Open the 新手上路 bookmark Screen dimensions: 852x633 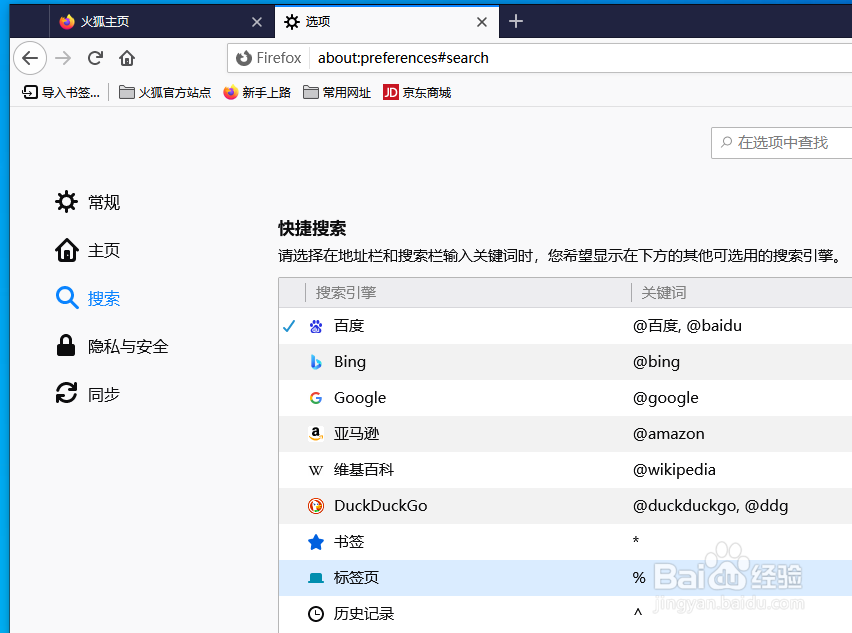pyautogui.click(x=257, y=92)
